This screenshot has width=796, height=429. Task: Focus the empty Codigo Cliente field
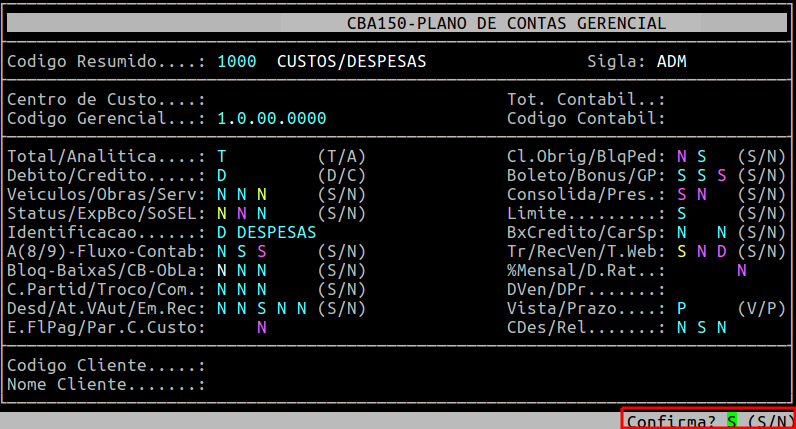click(260, 365)
